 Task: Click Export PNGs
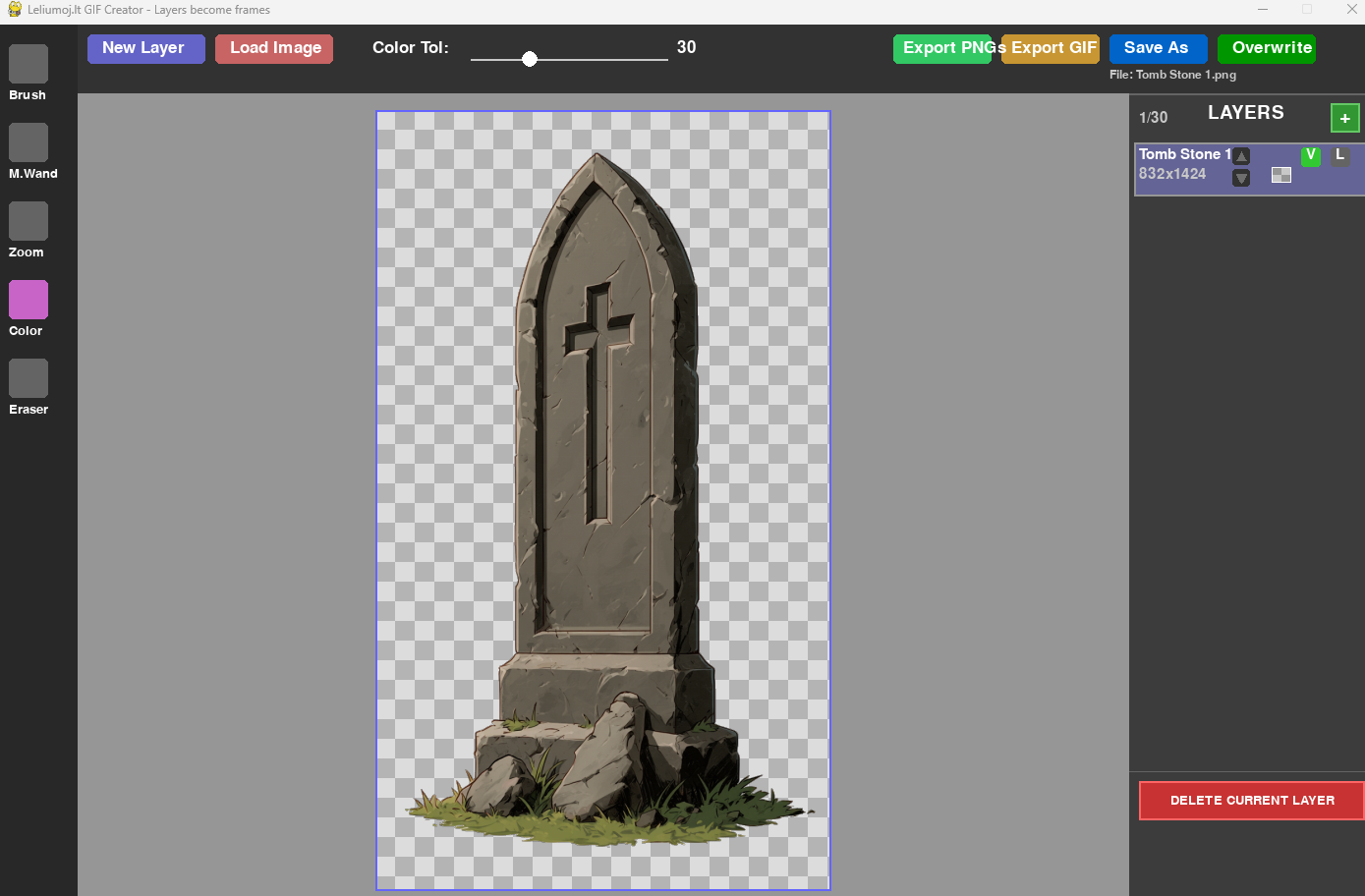point(942,48)
